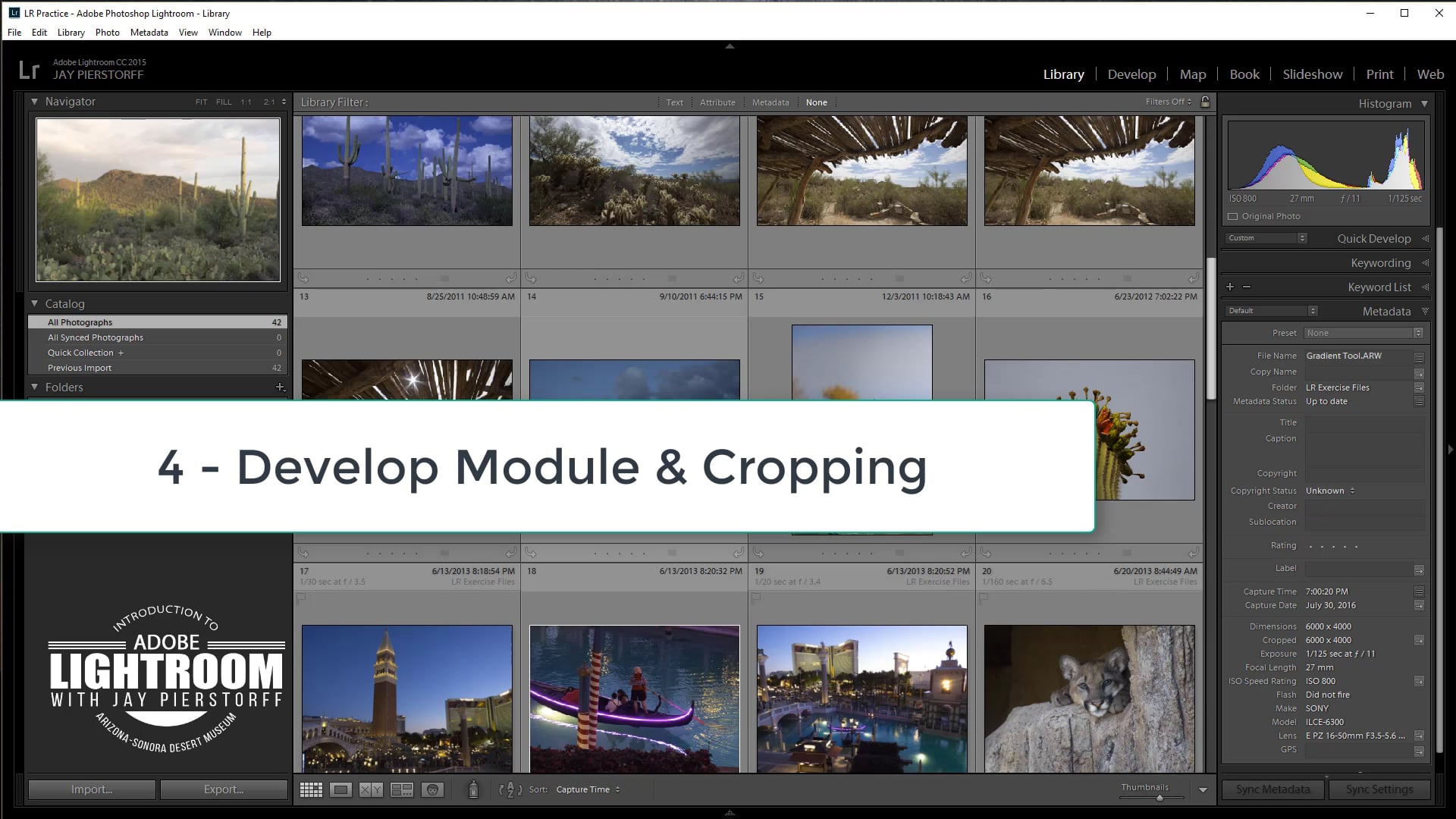The height and width of the screenshot is (819, 1456).
Task: Click the Import... button
Action: [x=91, y=789]
